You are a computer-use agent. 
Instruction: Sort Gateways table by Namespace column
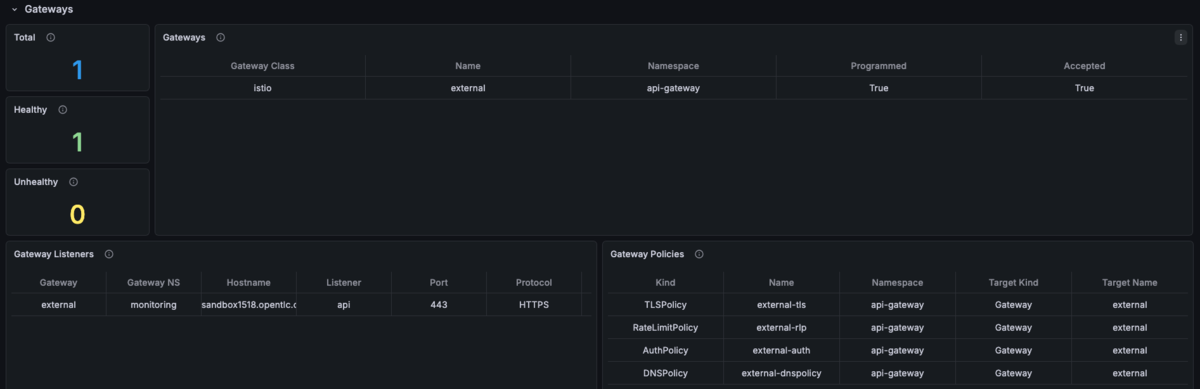tap(673, 66)
